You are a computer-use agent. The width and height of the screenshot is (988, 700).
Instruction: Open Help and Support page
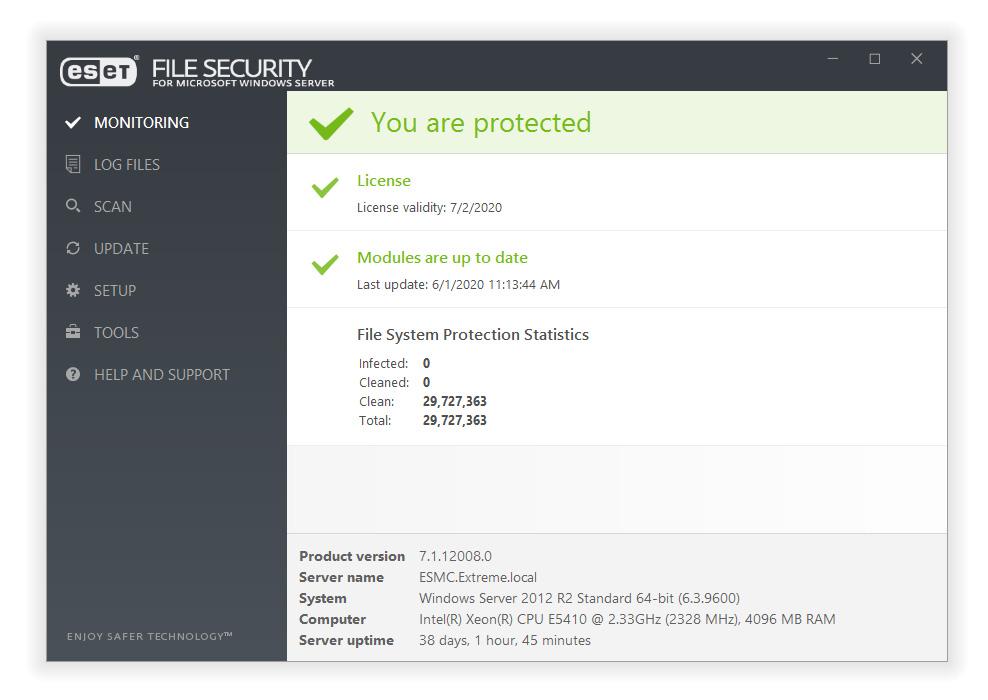tap(162, 375)
